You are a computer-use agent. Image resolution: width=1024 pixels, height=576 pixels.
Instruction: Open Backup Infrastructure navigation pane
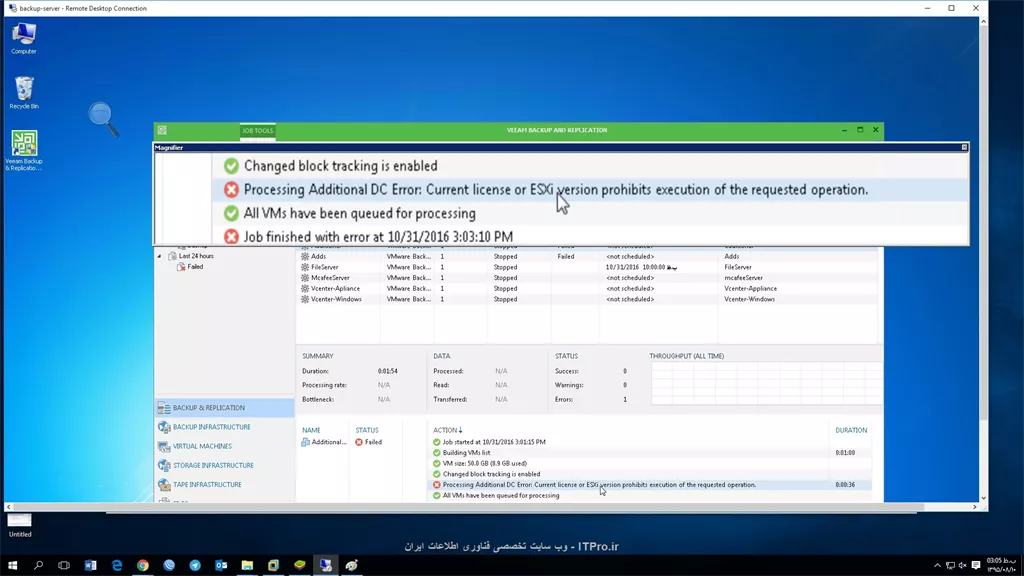[225, 427]
